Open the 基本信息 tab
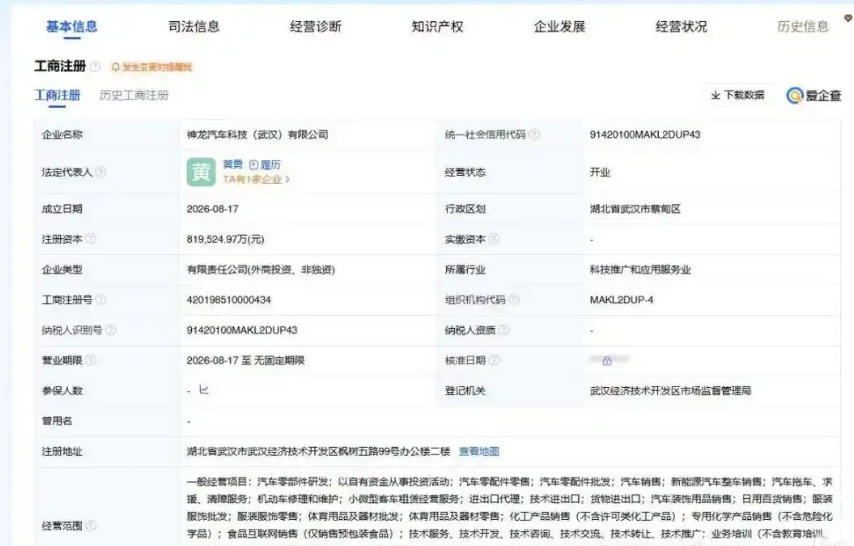 (x=71, y=26)
